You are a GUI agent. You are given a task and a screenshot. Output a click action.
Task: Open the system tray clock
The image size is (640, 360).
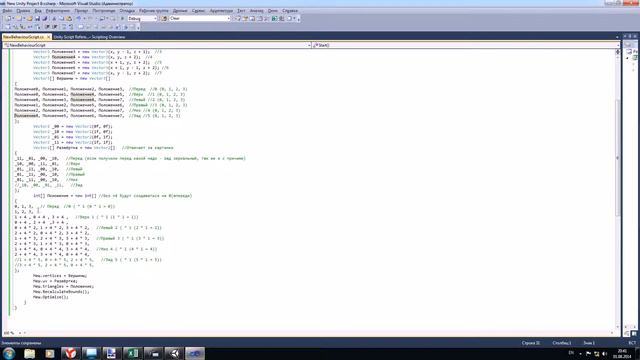[x=622, y=353]
